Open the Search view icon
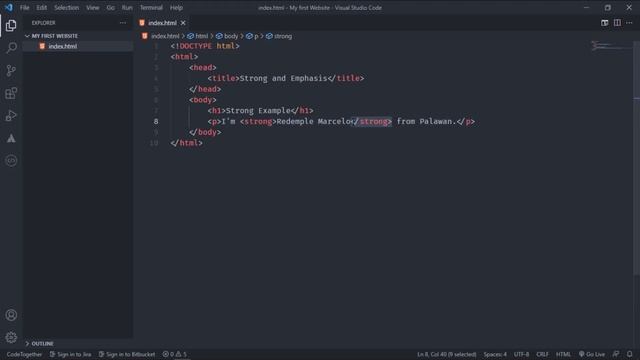 tap(11, 48)
